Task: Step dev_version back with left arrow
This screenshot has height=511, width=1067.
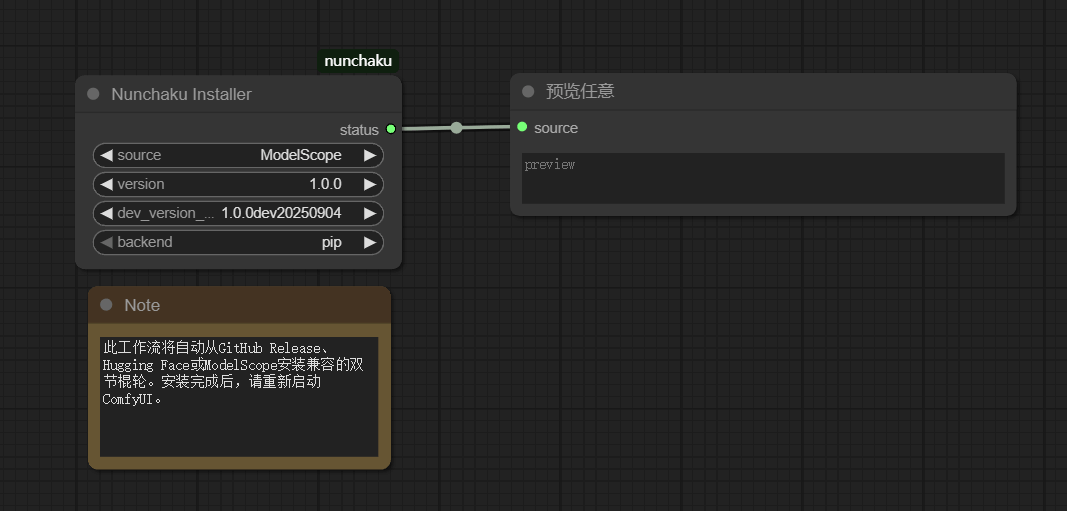Action: click(x=106, y=213)
